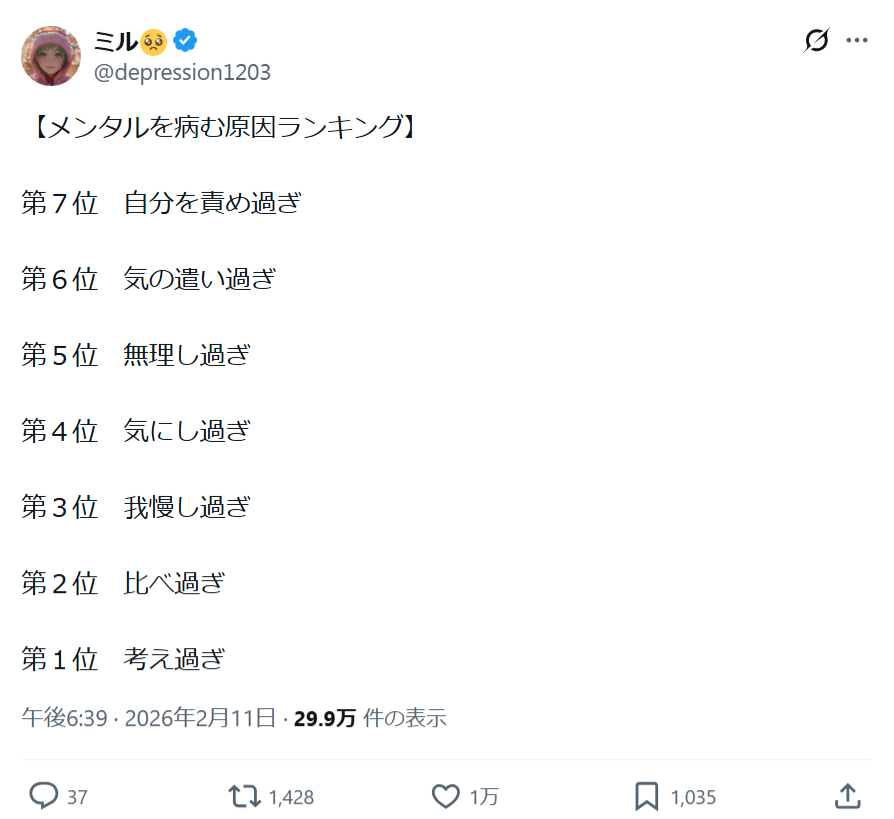894x819 pixels.
Task: Click the display name ミル
Action: (x=115, y=41)
